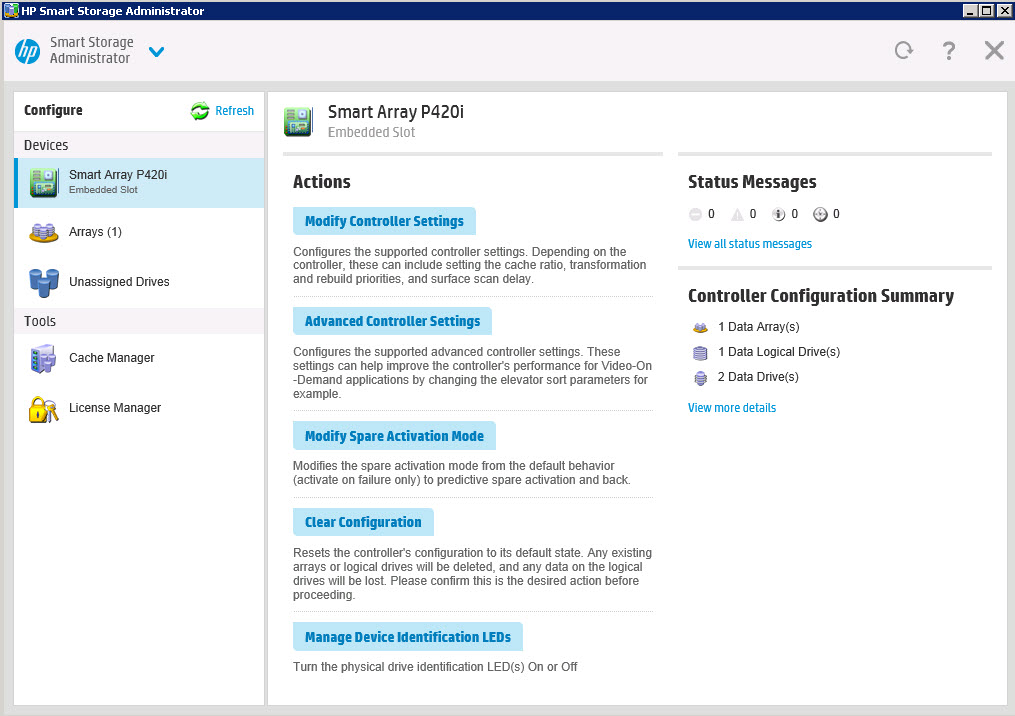Click Modify Controller Settings button

pos(384,221)
